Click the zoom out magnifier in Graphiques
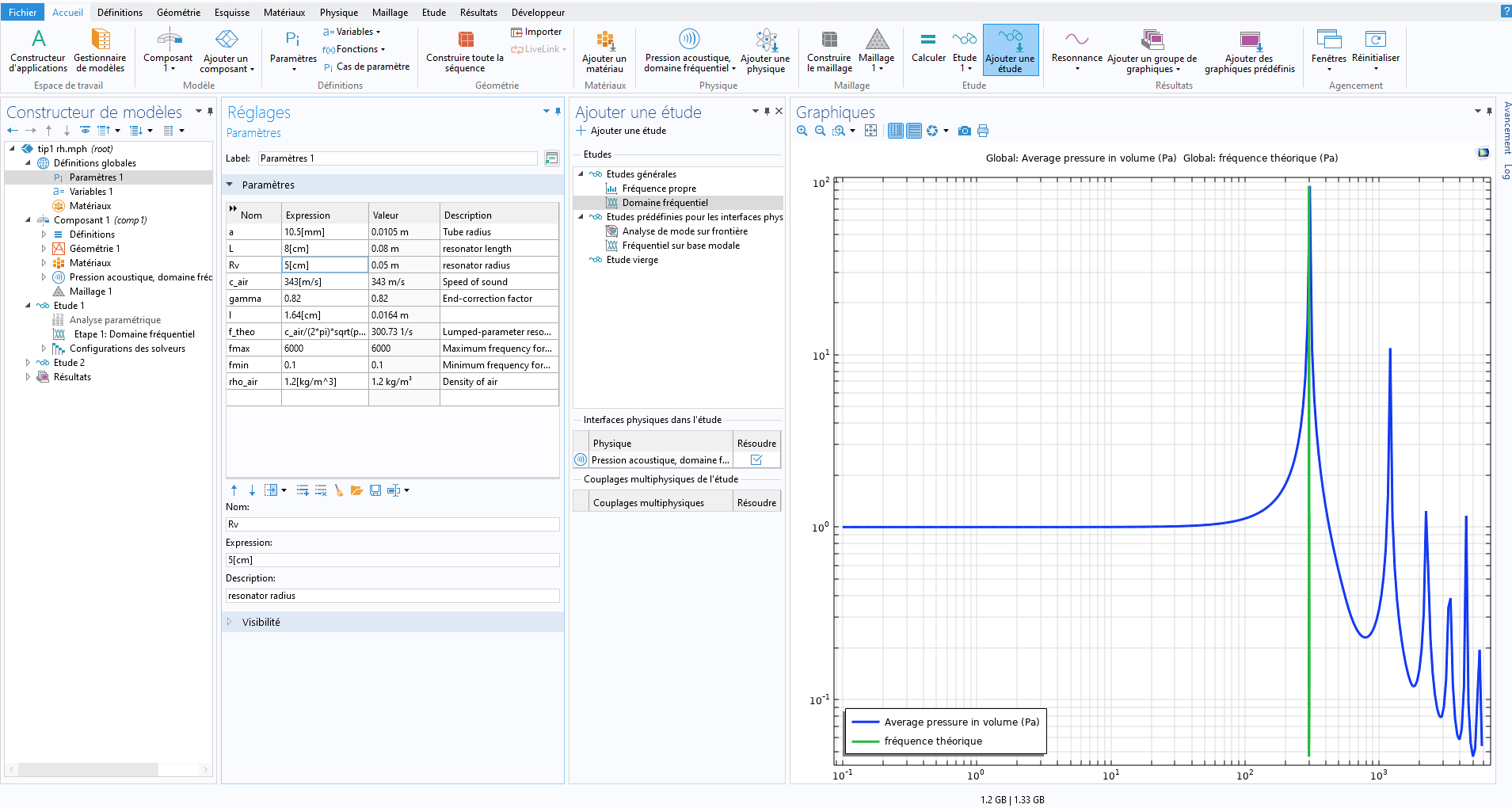Viewport: 1512px width, 808px height. pos(821,131)
